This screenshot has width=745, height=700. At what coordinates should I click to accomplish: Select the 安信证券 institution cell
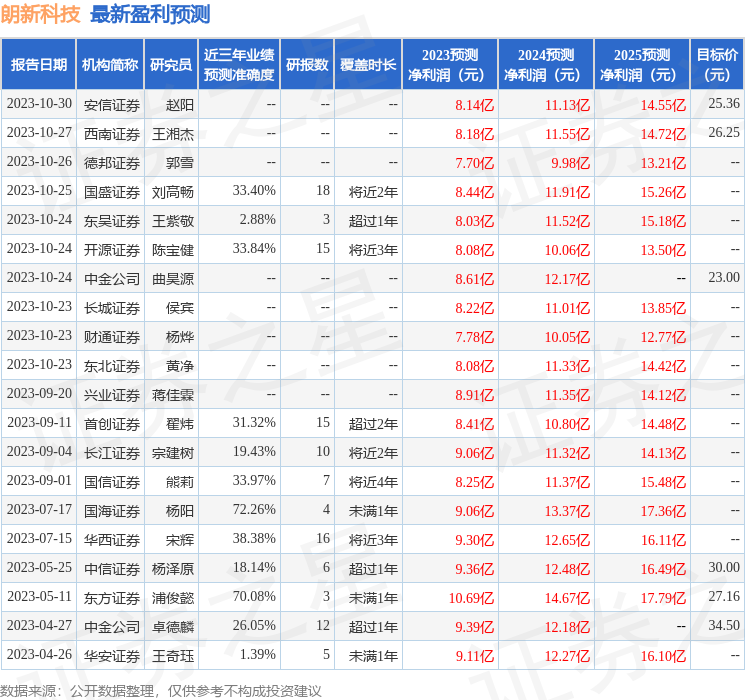pyautogui.click(x=112, y=105)
